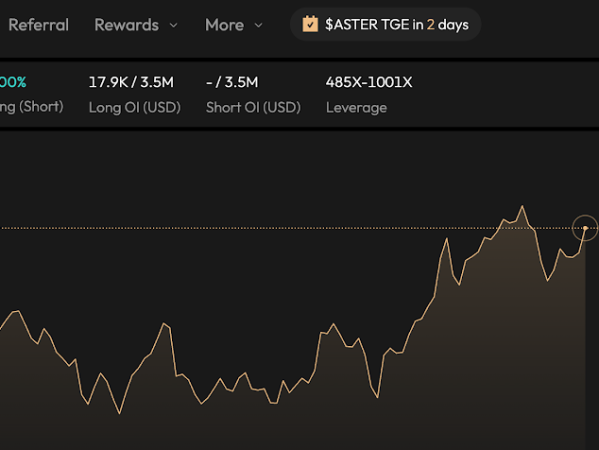Open the Referral page
This screenshot has width=599, height=450.
pos(39,25)
